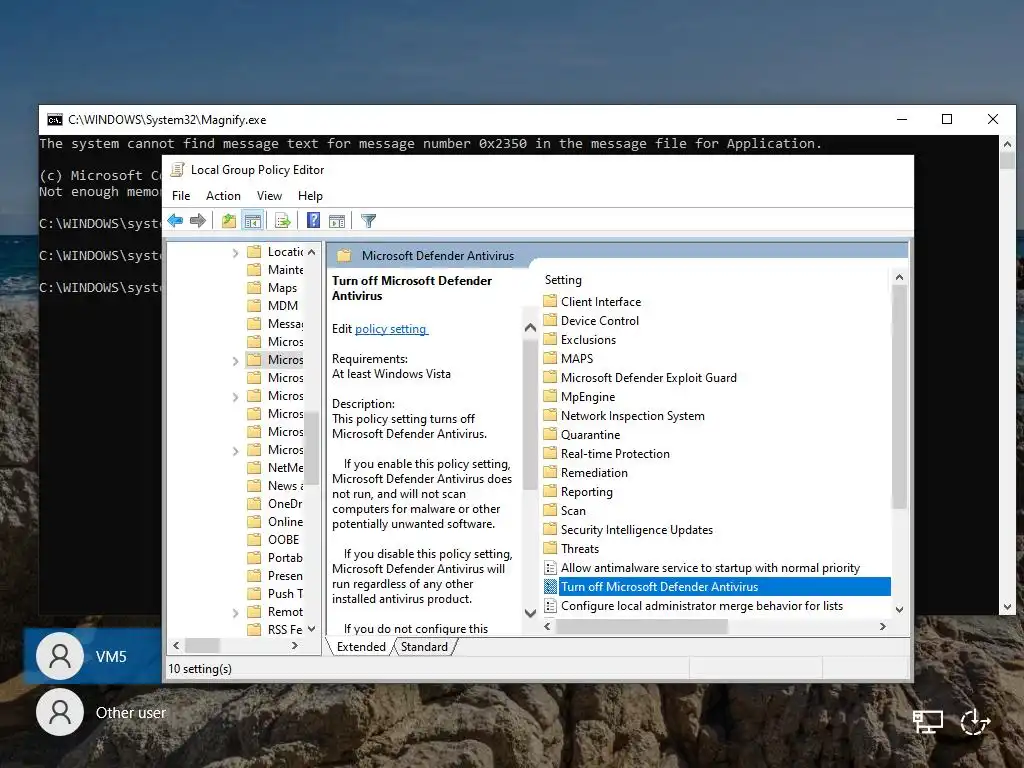
Task: Select the NetMe tree item
Action: click(276, 468)
